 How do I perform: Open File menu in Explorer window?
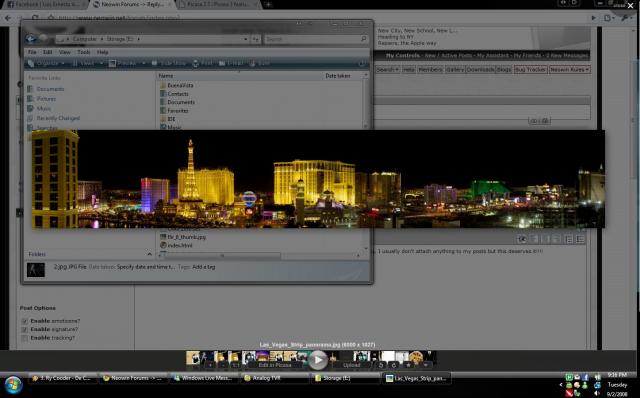pyautogui.click(x=32, y=52)
